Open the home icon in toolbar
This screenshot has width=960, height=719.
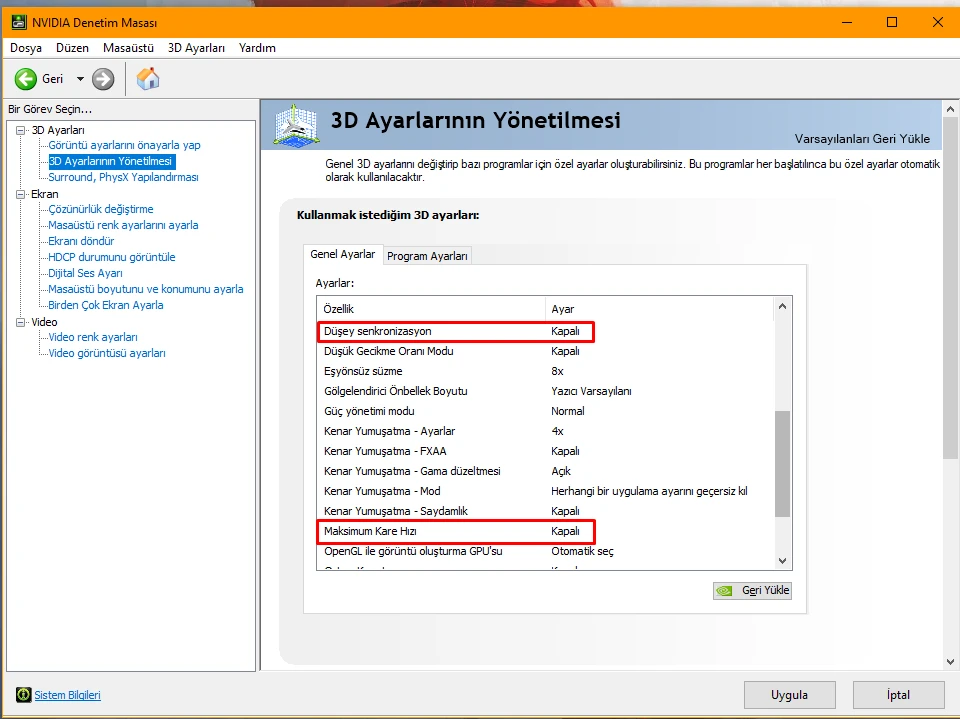coord(148,78)
